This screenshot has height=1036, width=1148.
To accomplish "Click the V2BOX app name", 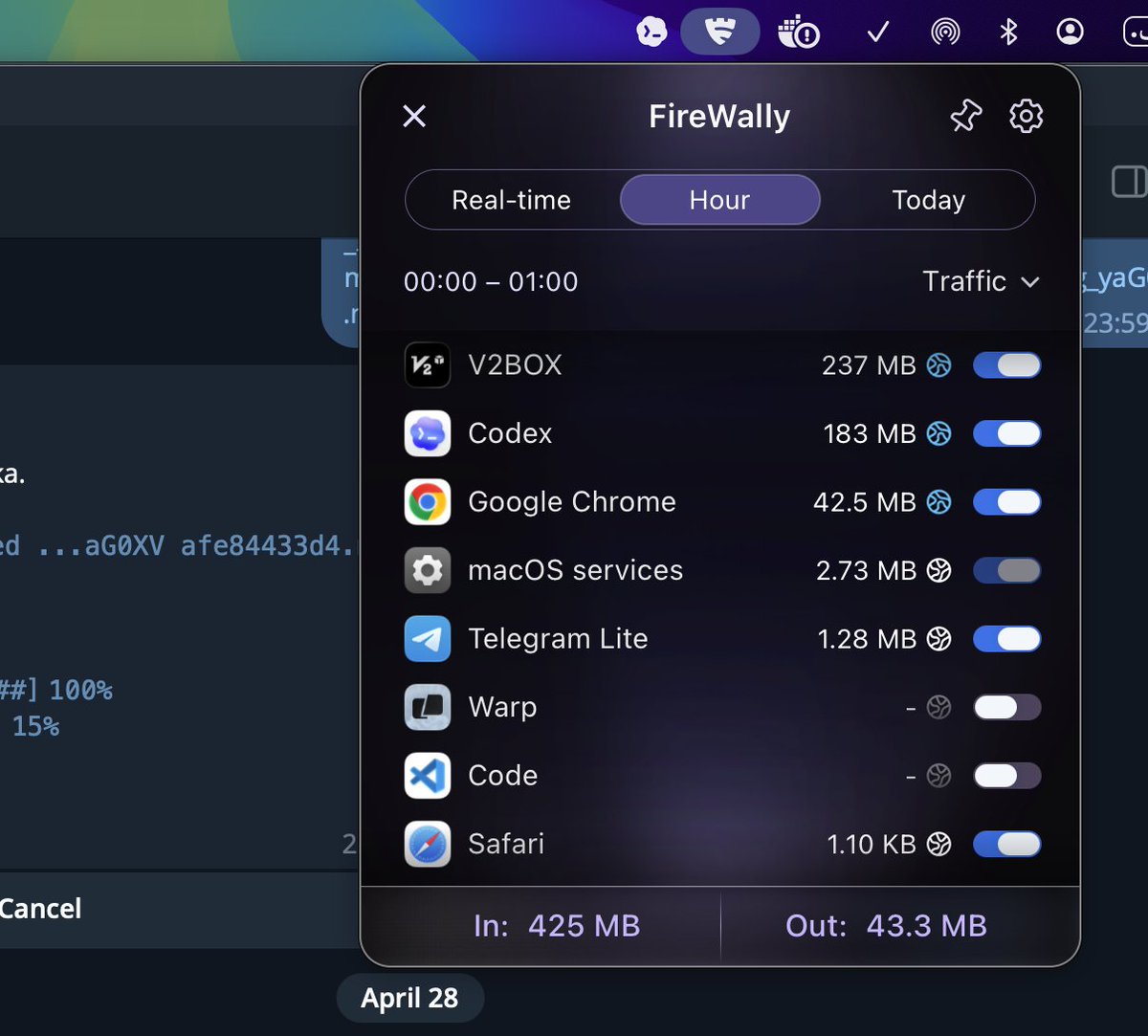I will pyautogui.click(x=515, y=365).
